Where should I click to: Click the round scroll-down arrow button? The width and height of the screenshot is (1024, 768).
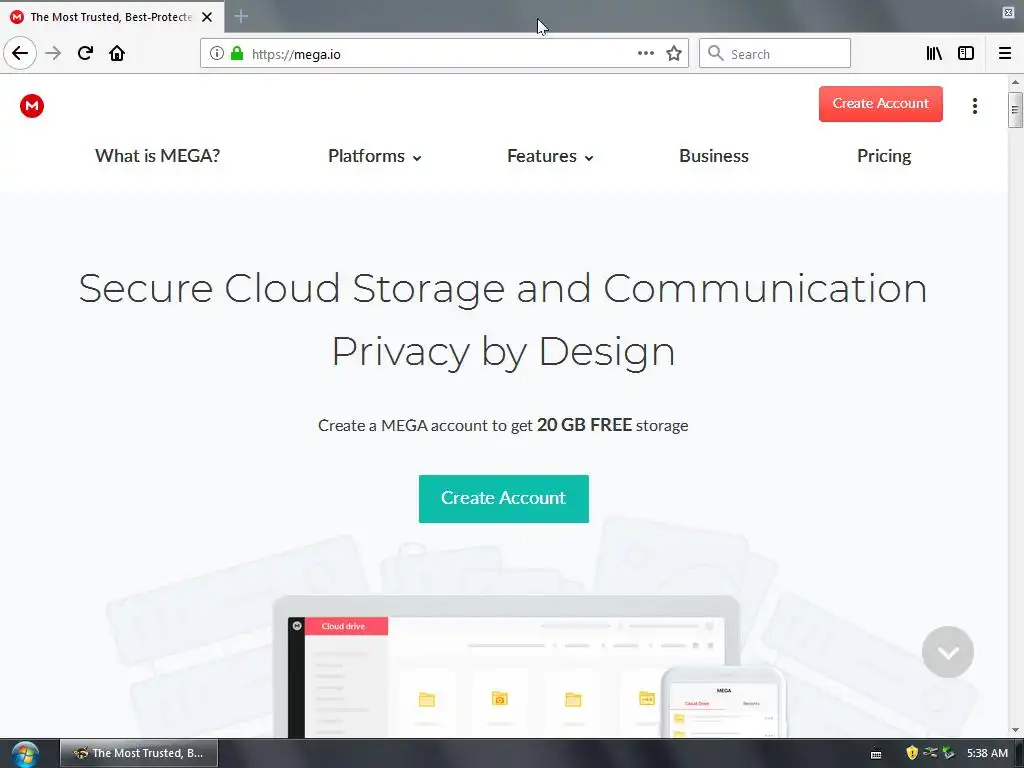(x=948, y=652)
